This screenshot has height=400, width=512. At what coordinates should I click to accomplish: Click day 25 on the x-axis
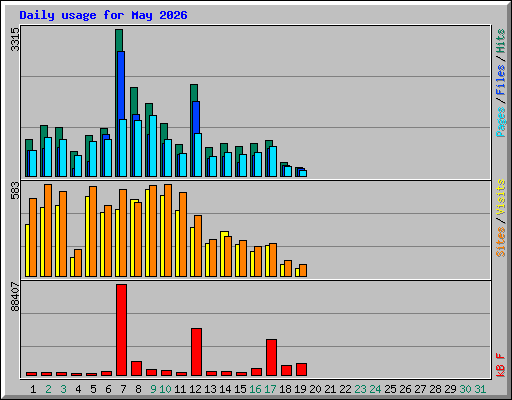390,389
